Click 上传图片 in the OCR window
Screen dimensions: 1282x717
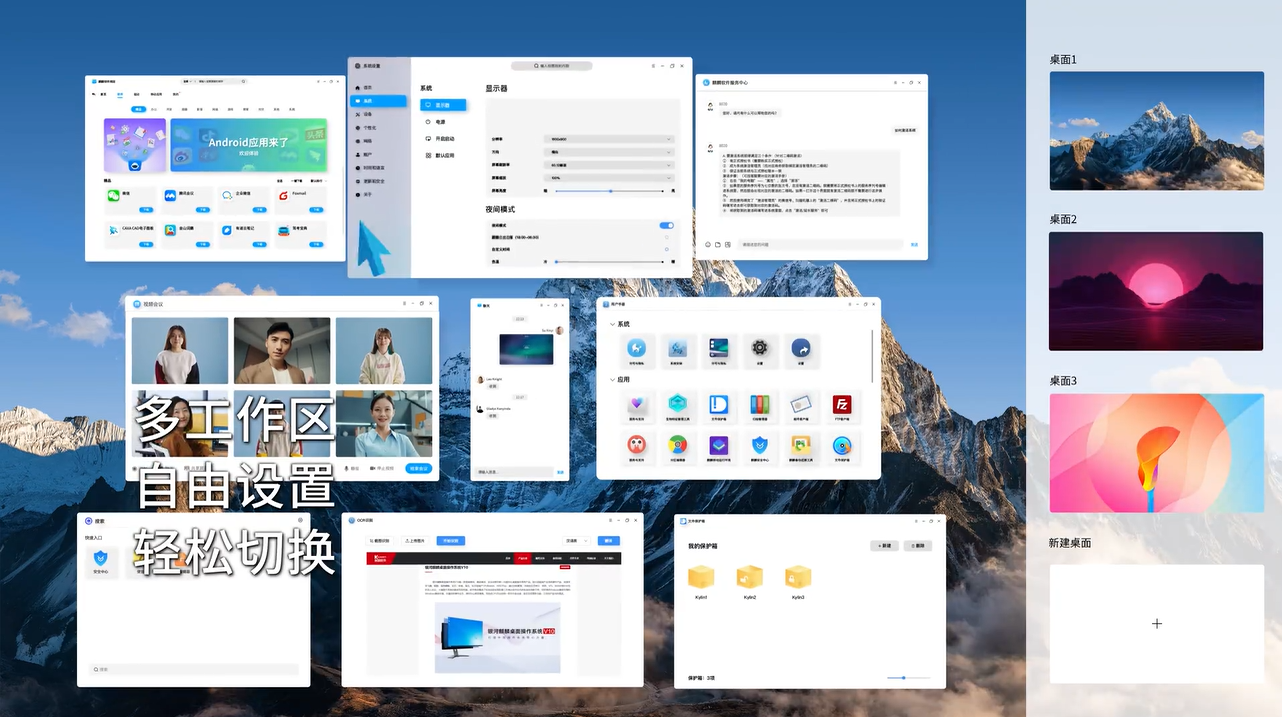[x=414, y=541]
